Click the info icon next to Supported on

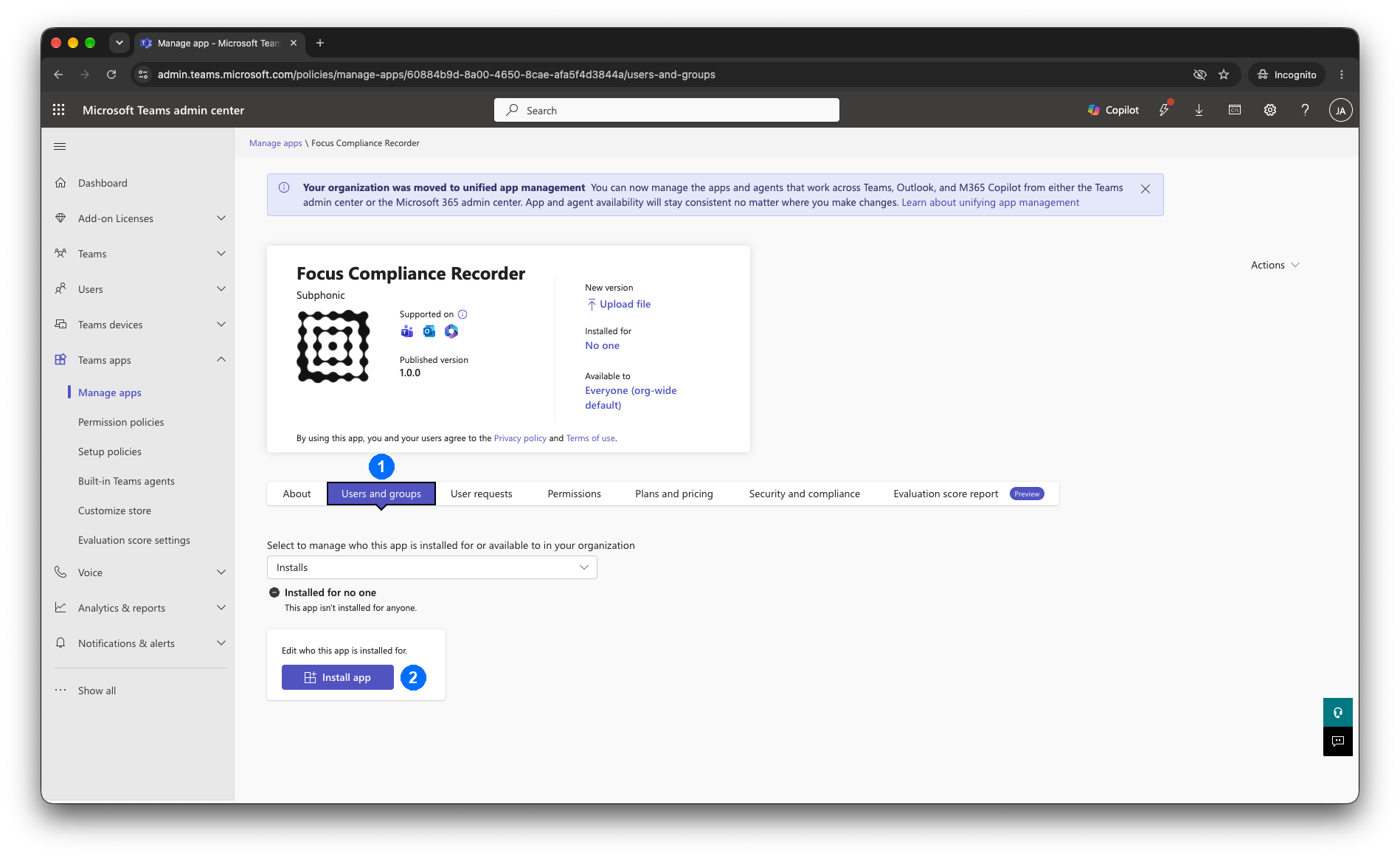tap(462, 314)
